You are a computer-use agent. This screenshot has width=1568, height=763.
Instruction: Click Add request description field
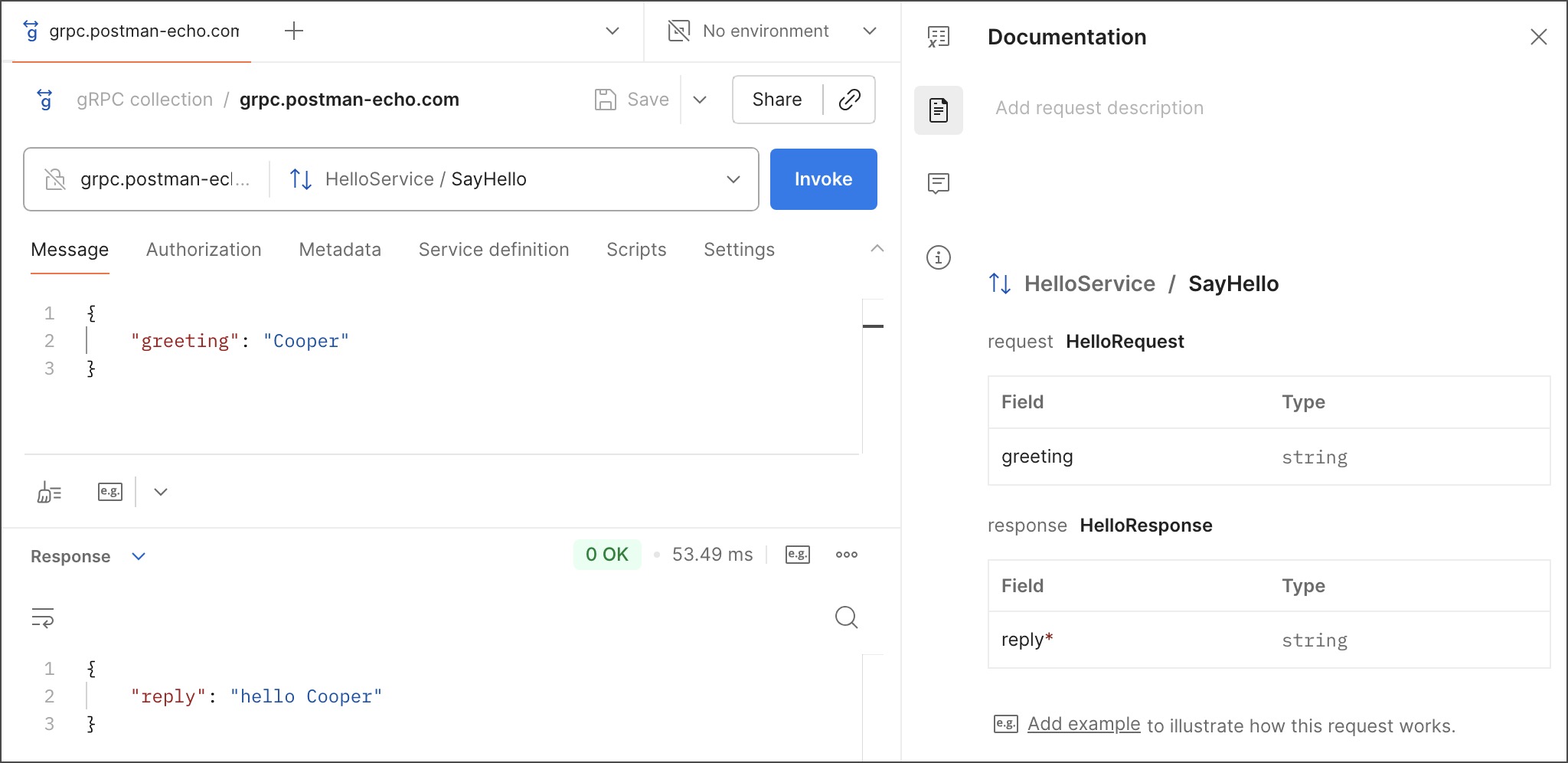tap(1099, 108)
